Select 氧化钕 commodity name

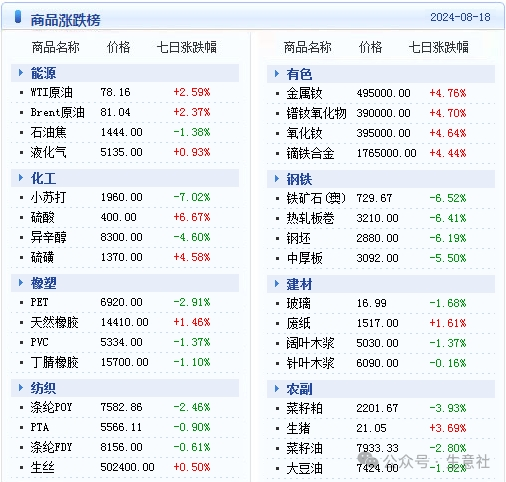[x=304, y=133]
